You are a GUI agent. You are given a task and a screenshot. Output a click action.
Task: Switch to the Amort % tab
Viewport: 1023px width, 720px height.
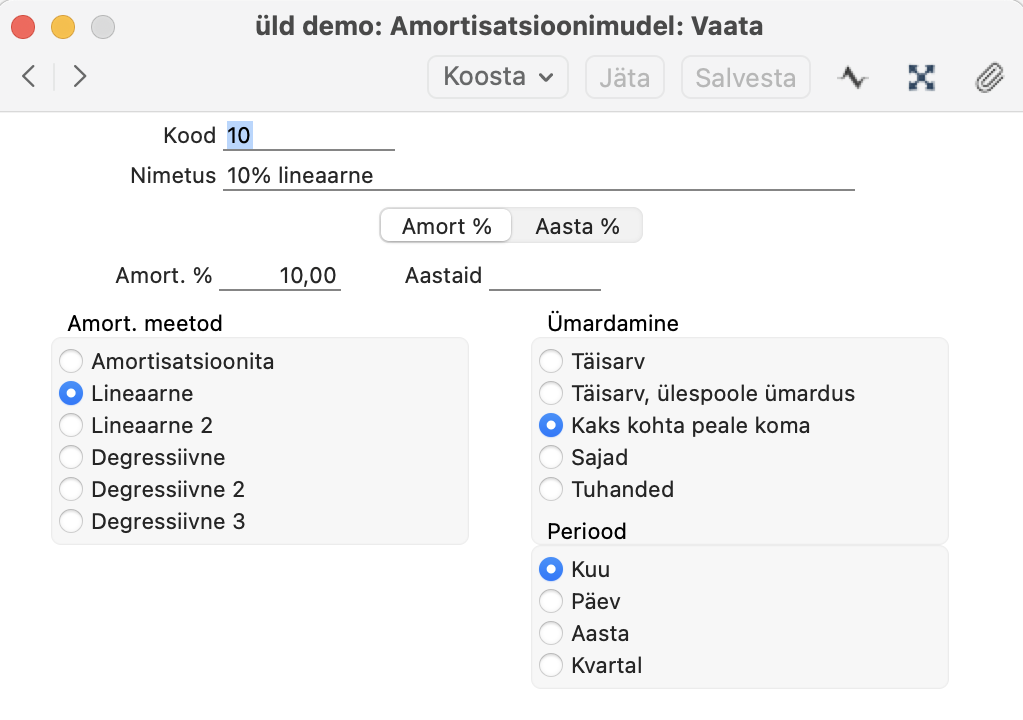click(446, 226)
